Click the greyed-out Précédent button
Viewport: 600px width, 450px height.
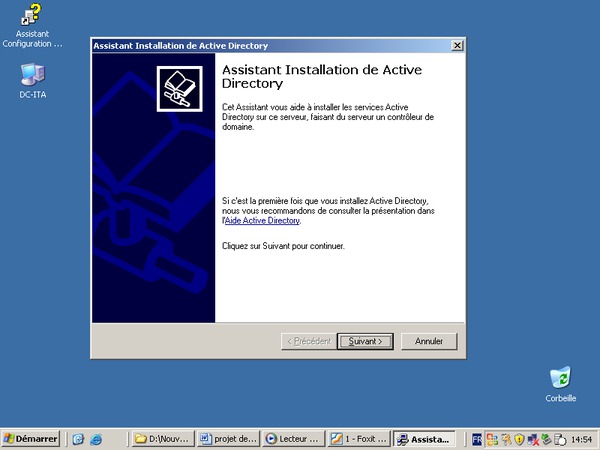(x=309, y=341)
